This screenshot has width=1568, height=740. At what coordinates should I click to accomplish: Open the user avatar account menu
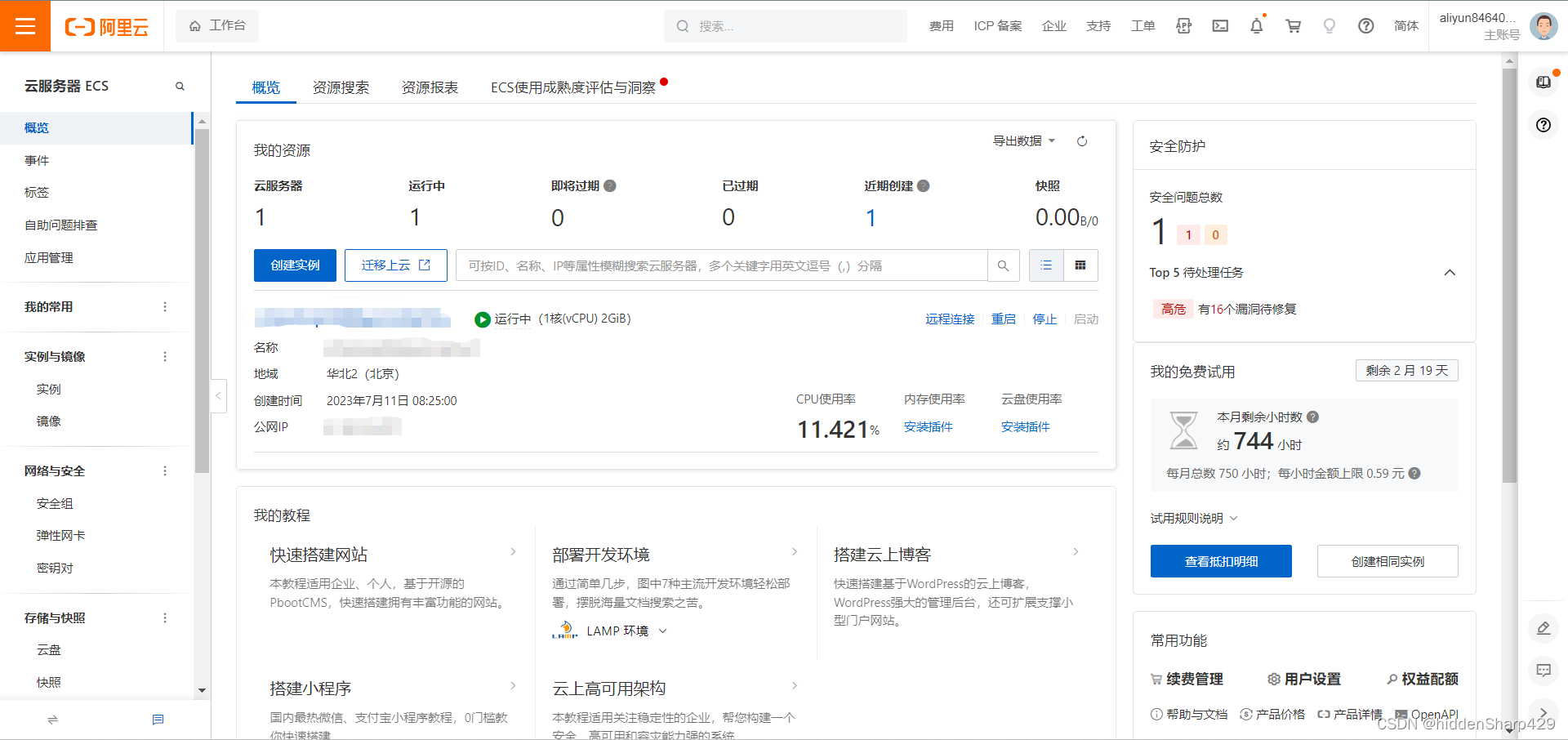pyautogui.click(x=1543, y=26)
